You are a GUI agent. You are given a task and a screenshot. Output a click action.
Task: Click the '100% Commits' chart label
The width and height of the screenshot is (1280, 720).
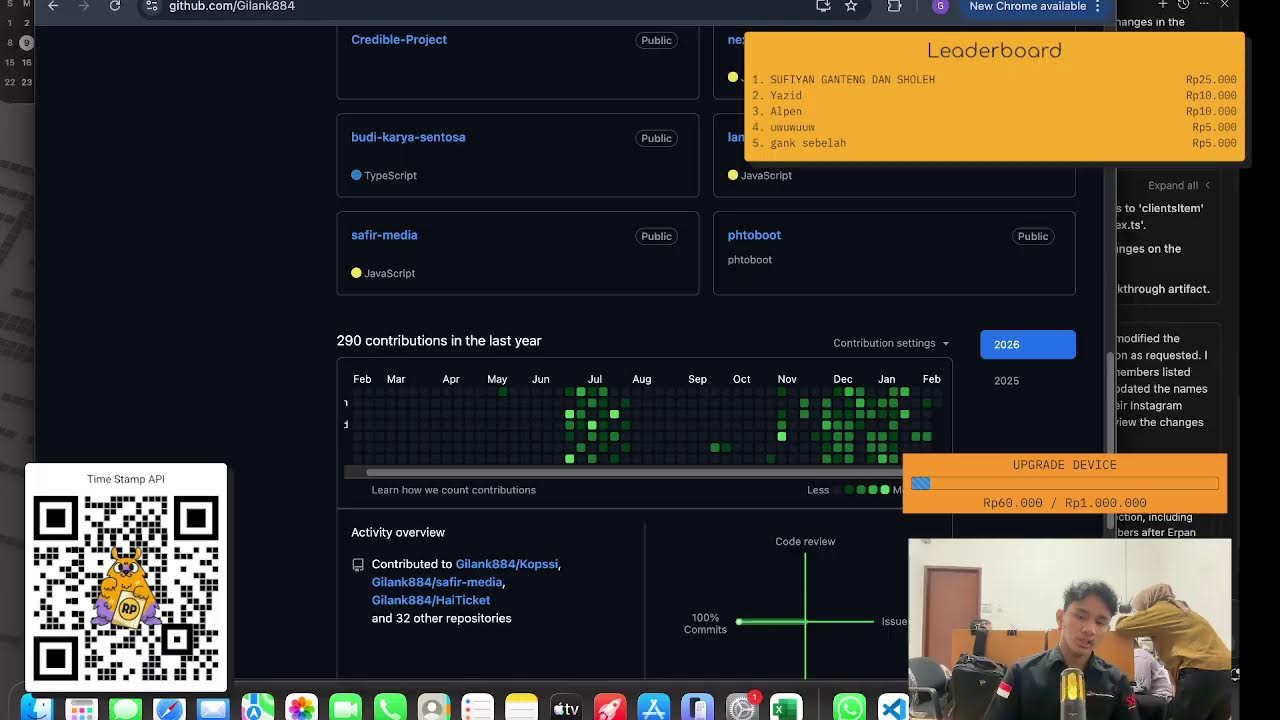[x=705, y=624]
